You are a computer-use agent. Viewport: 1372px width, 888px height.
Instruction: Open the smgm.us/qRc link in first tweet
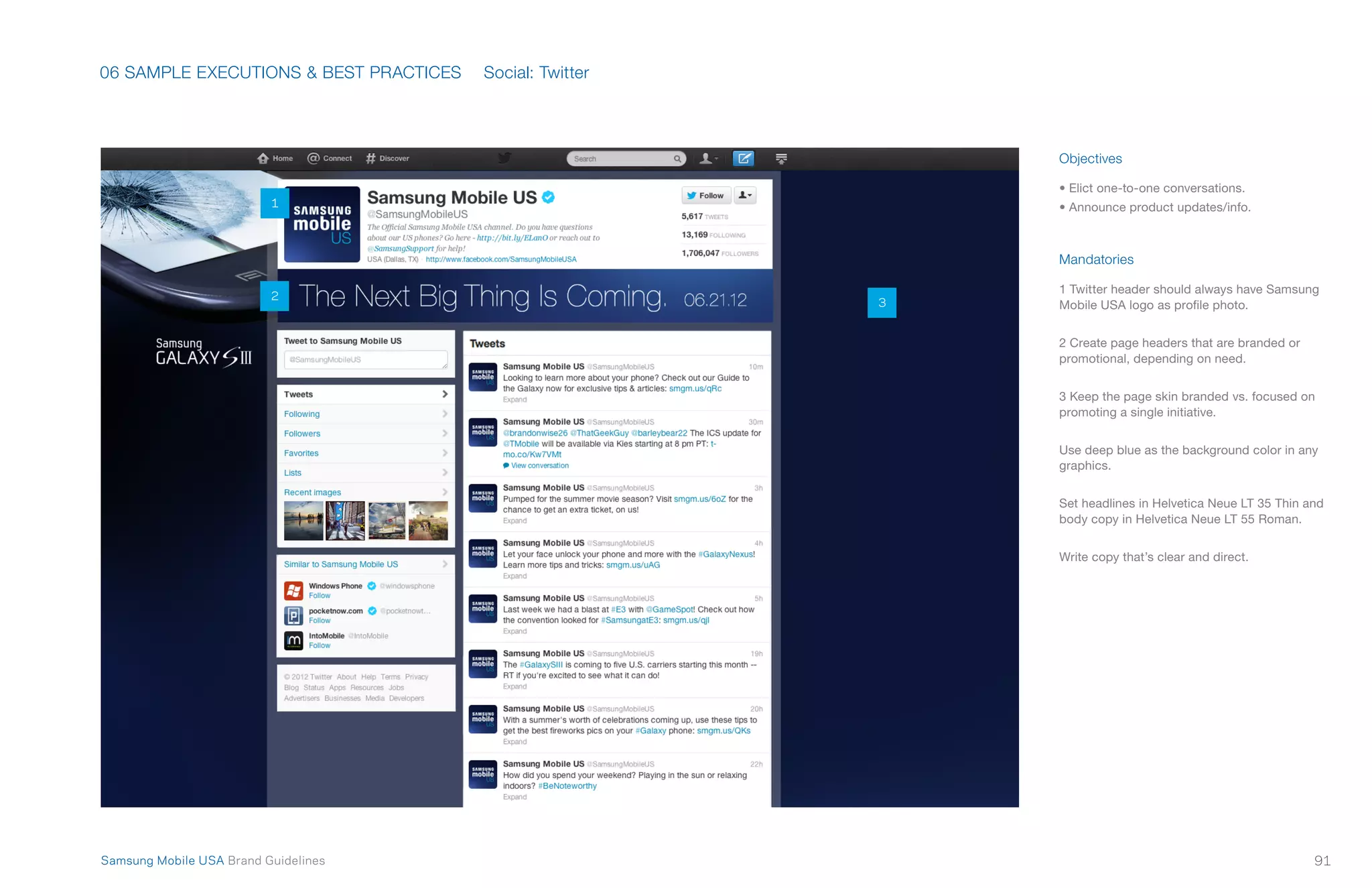(x=695, y=389)
